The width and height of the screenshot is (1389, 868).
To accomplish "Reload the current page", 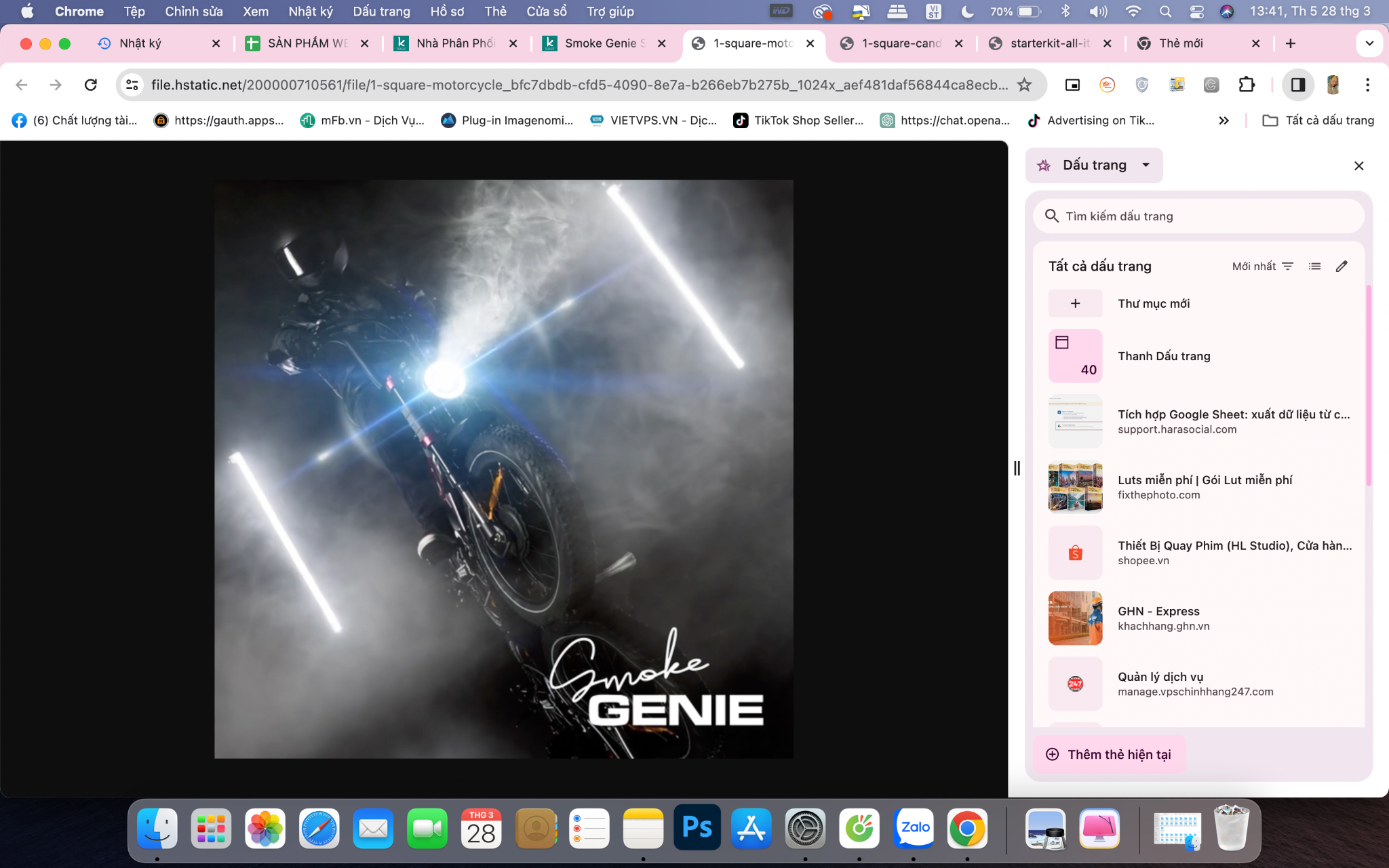I will (x=90, y=85).
